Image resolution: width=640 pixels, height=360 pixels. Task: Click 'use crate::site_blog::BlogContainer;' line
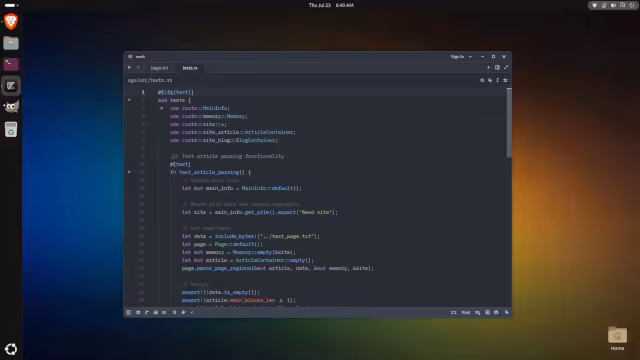click(x=224, y=140)
